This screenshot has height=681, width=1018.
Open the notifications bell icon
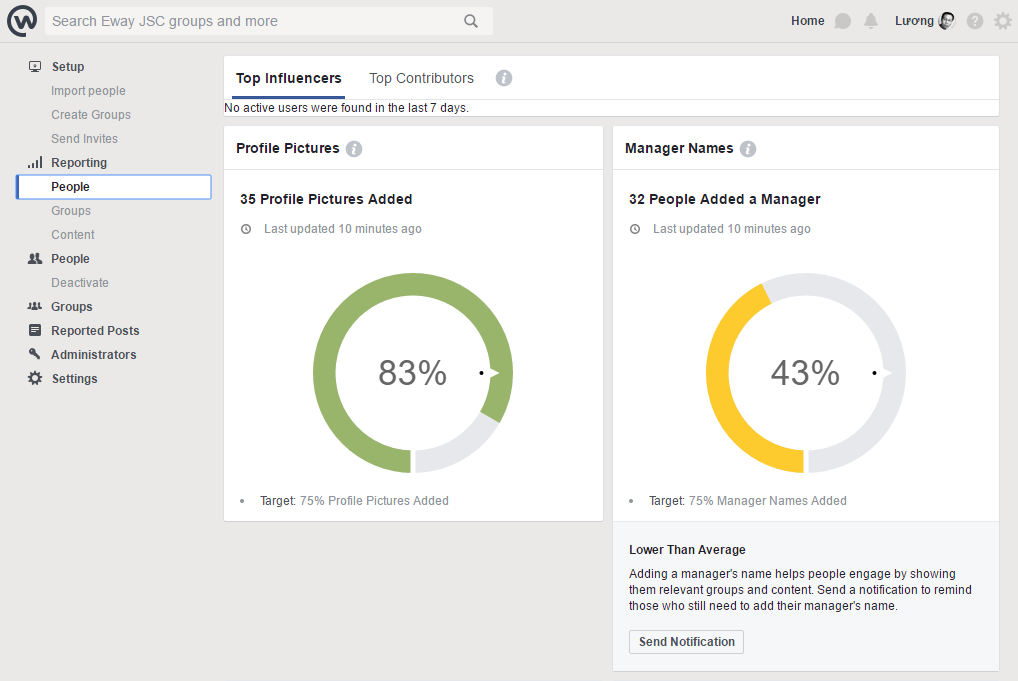coord(871,21)
